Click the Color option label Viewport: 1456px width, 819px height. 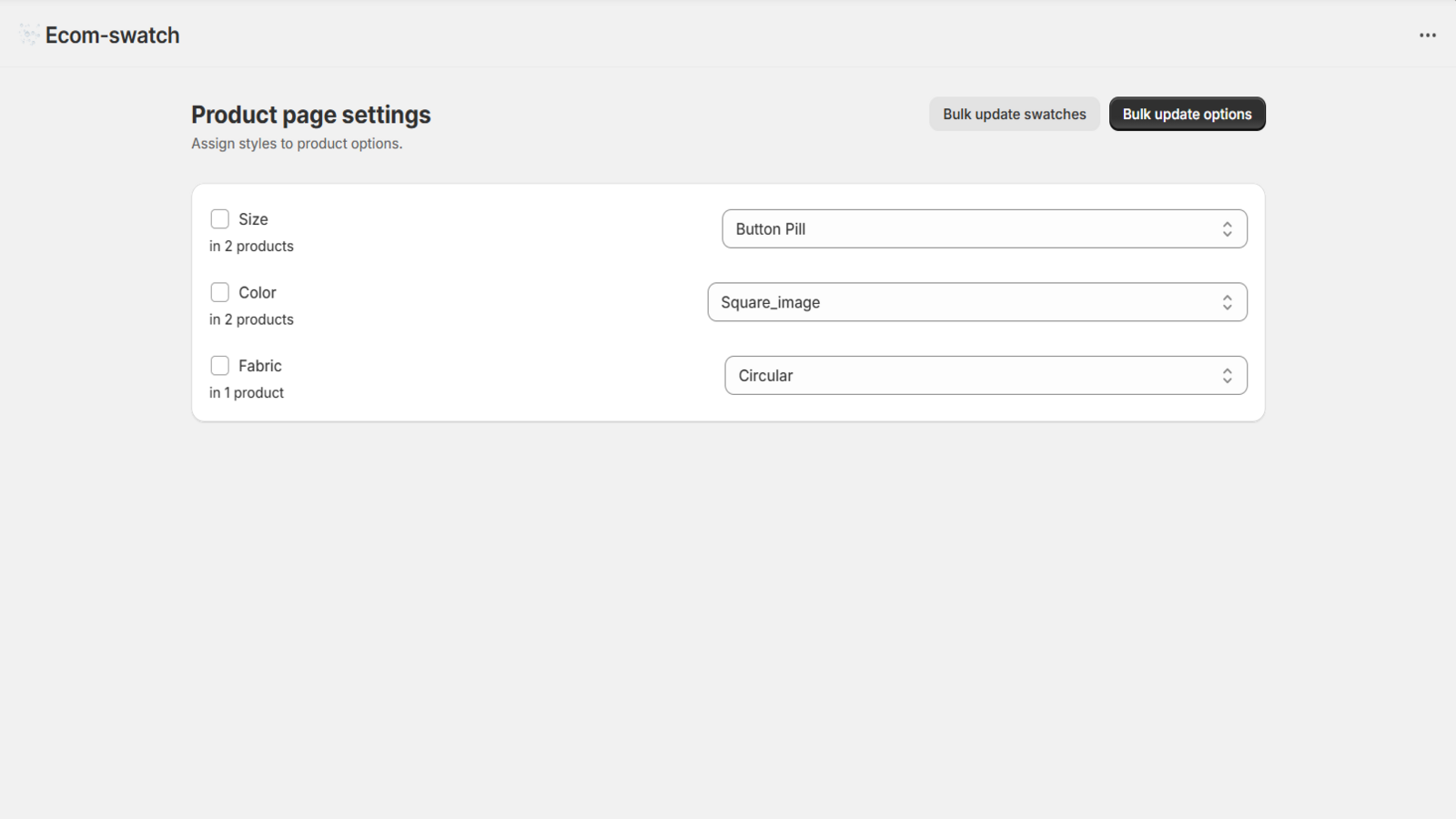pos(258,293)
